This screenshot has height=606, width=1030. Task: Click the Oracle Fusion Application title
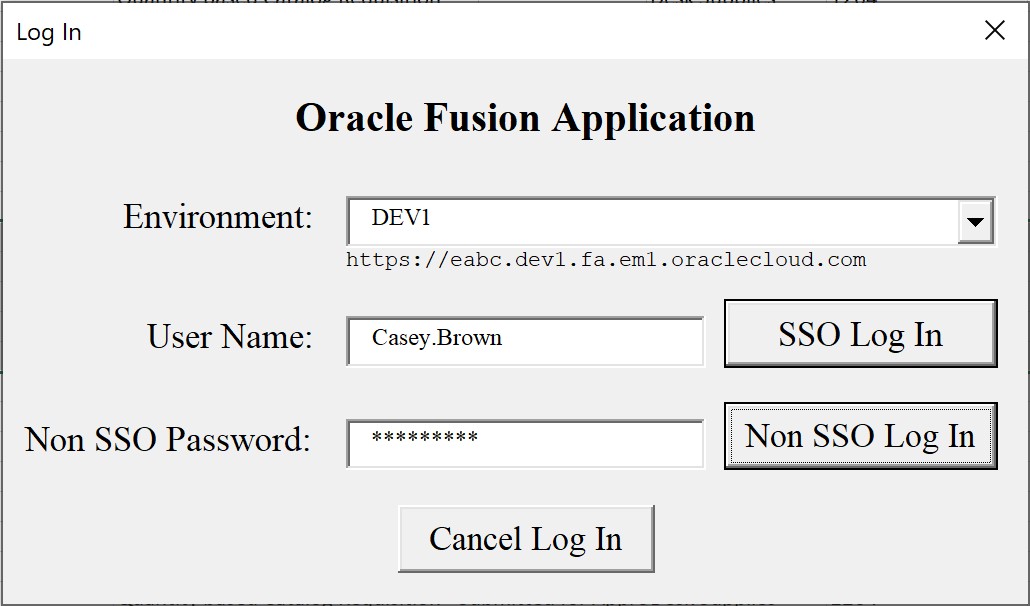524,118
